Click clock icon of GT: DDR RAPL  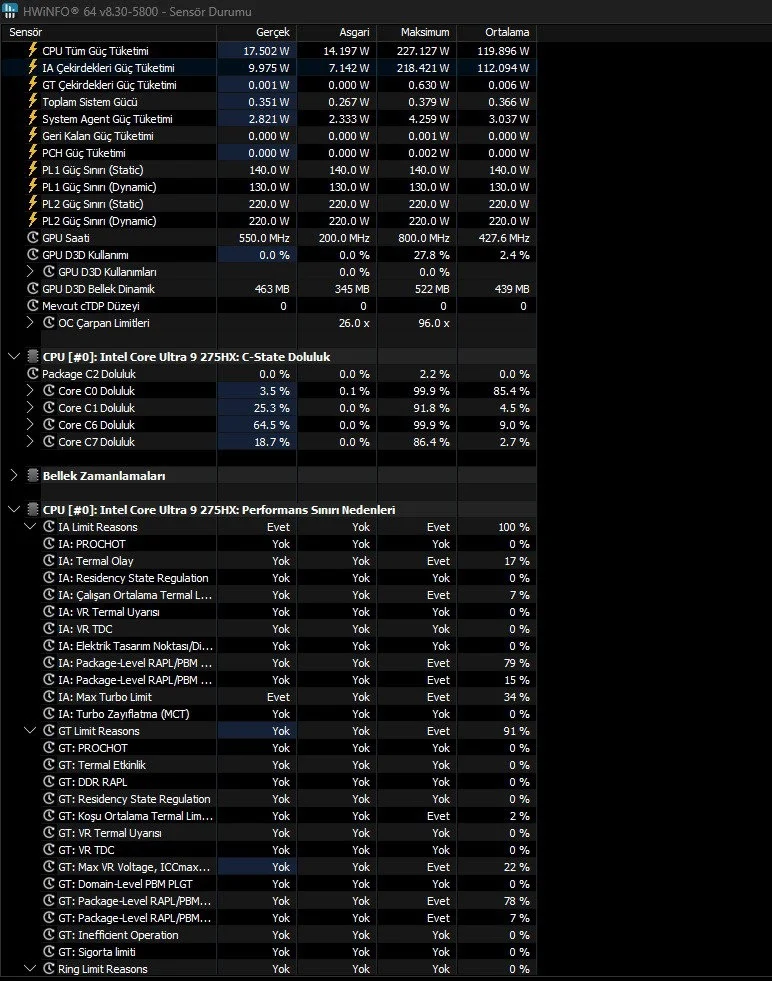(49, 781)
